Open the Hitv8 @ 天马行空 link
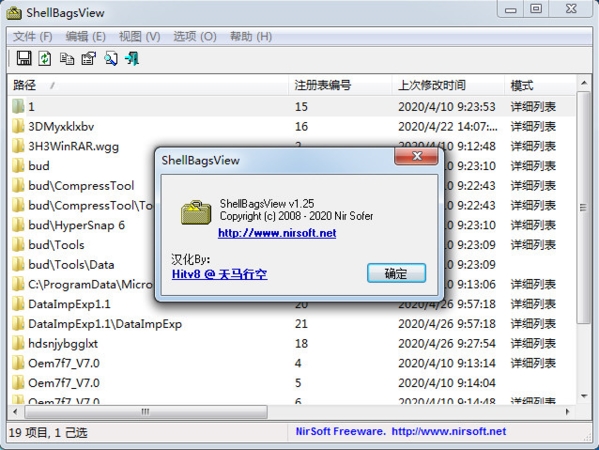The height and width of the screenshot is (450, 599). coord(219,274)
